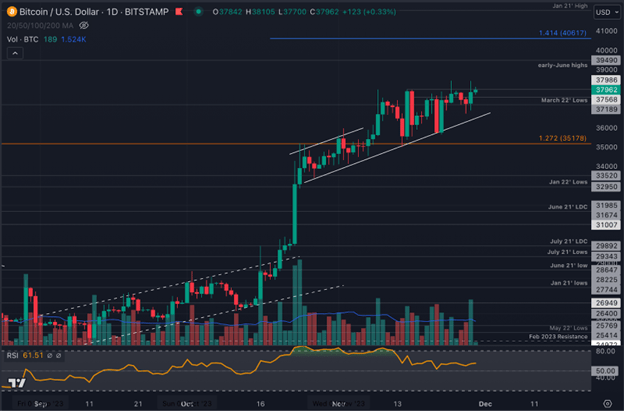Click the 39490 price label

[x=606, y=60]
